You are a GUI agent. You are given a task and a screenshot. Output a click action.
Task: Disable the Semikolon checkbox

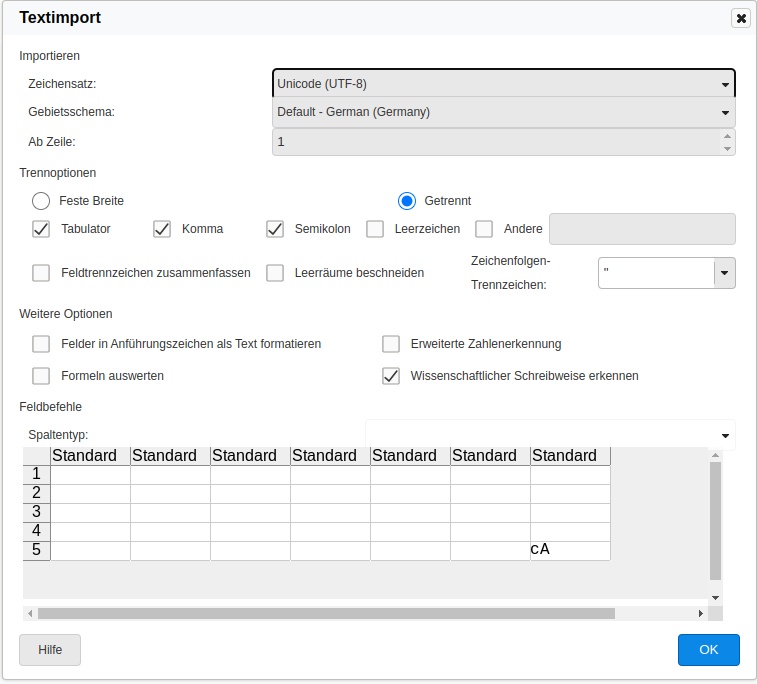(x=275, y=229)
